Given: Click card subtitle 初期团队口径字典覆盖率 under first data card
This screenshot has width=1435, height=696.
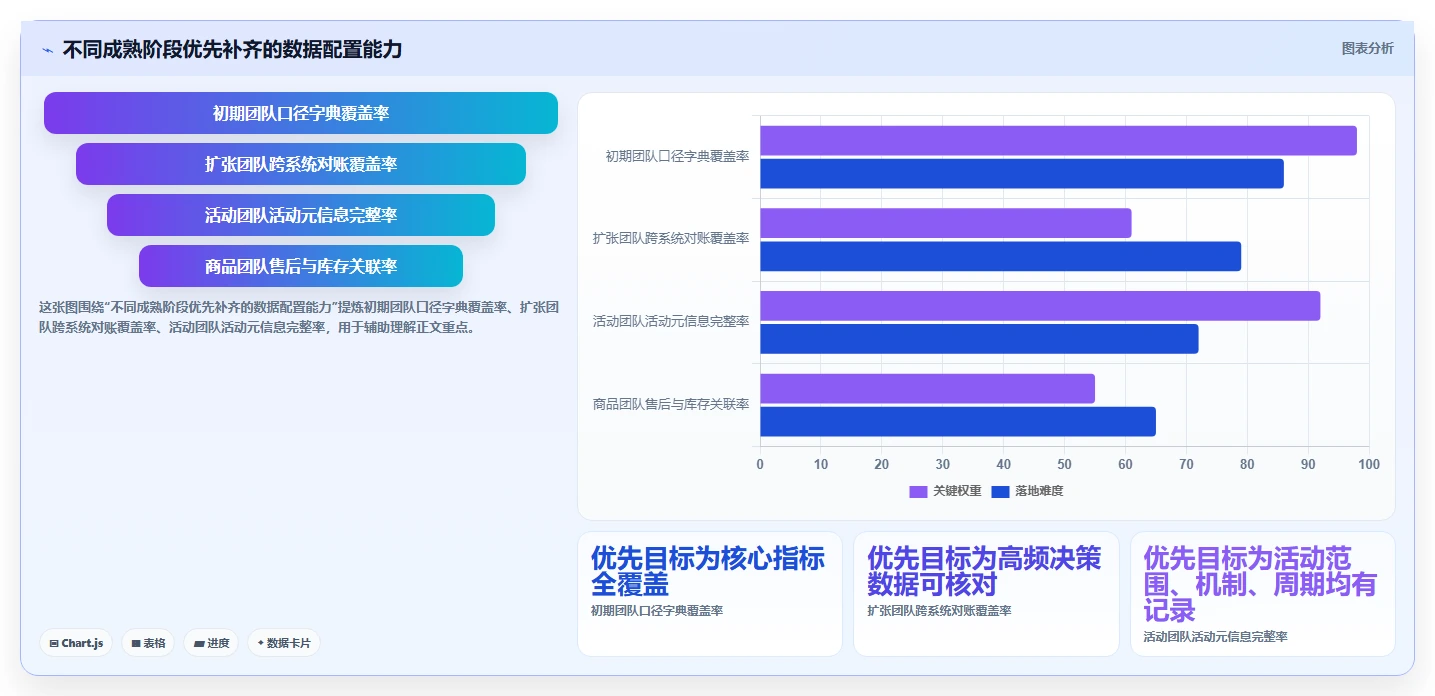Looking at the screenshot, I should 657,611.
